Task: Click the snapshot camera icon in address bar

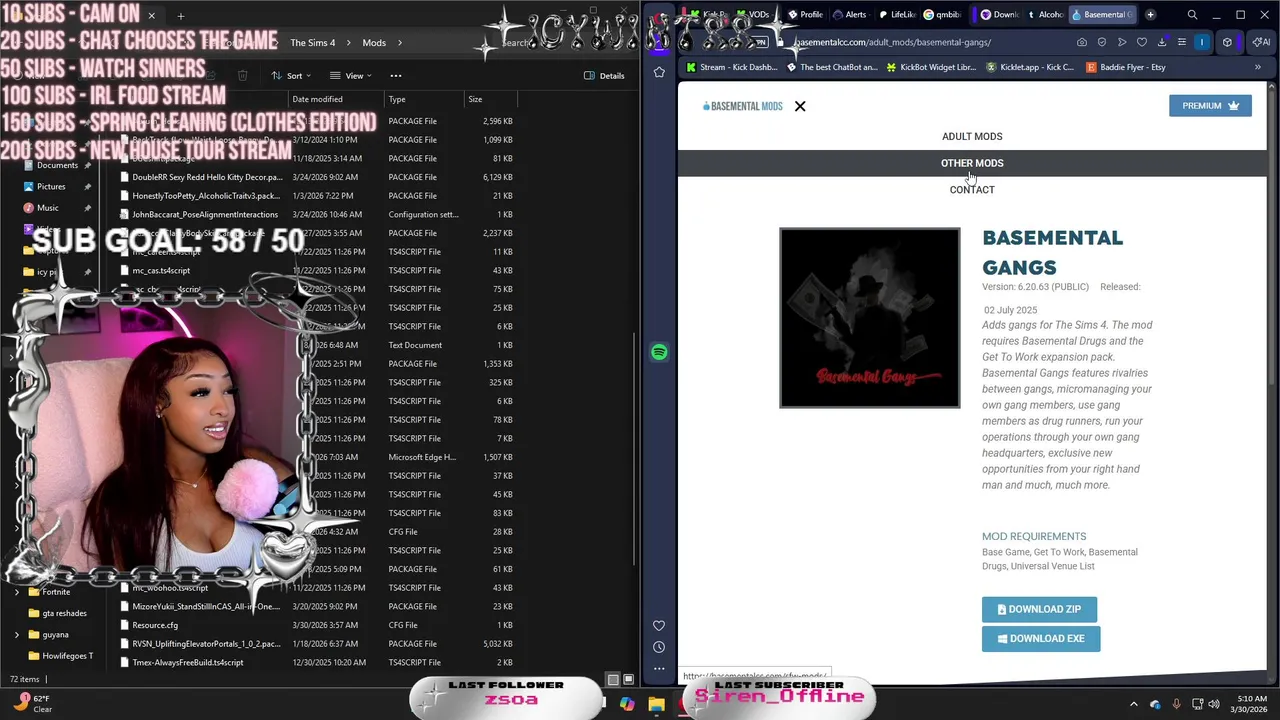Action: coord(1082,42)
